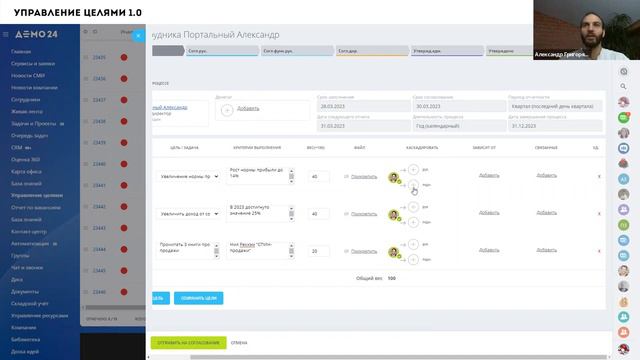Click the weight field showing 20

pyautogui.click(x=318, y=251)
